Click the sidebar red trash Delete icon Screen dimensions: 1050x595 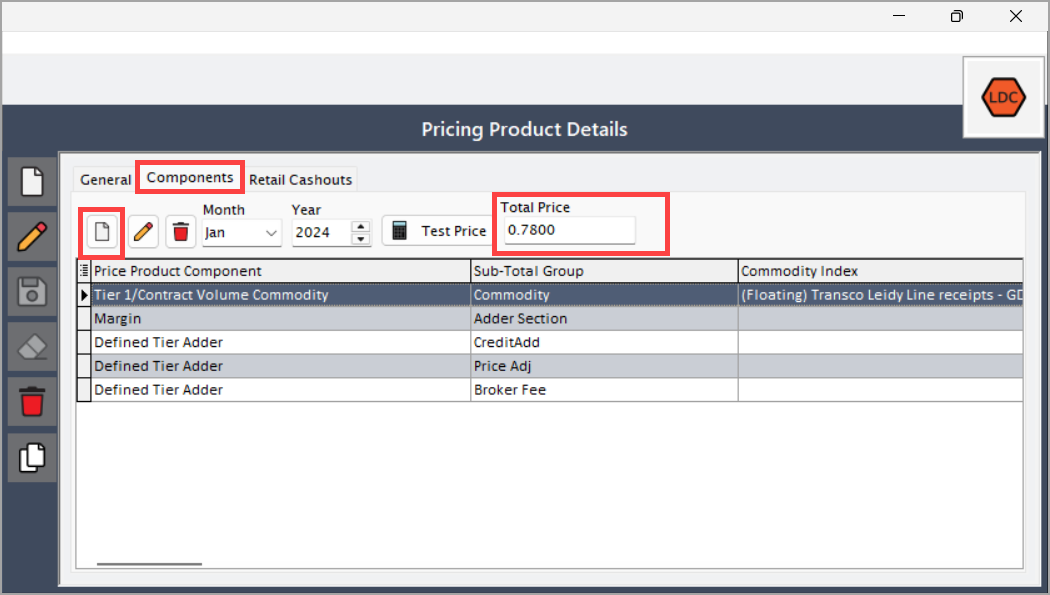[x=32, y=402]
